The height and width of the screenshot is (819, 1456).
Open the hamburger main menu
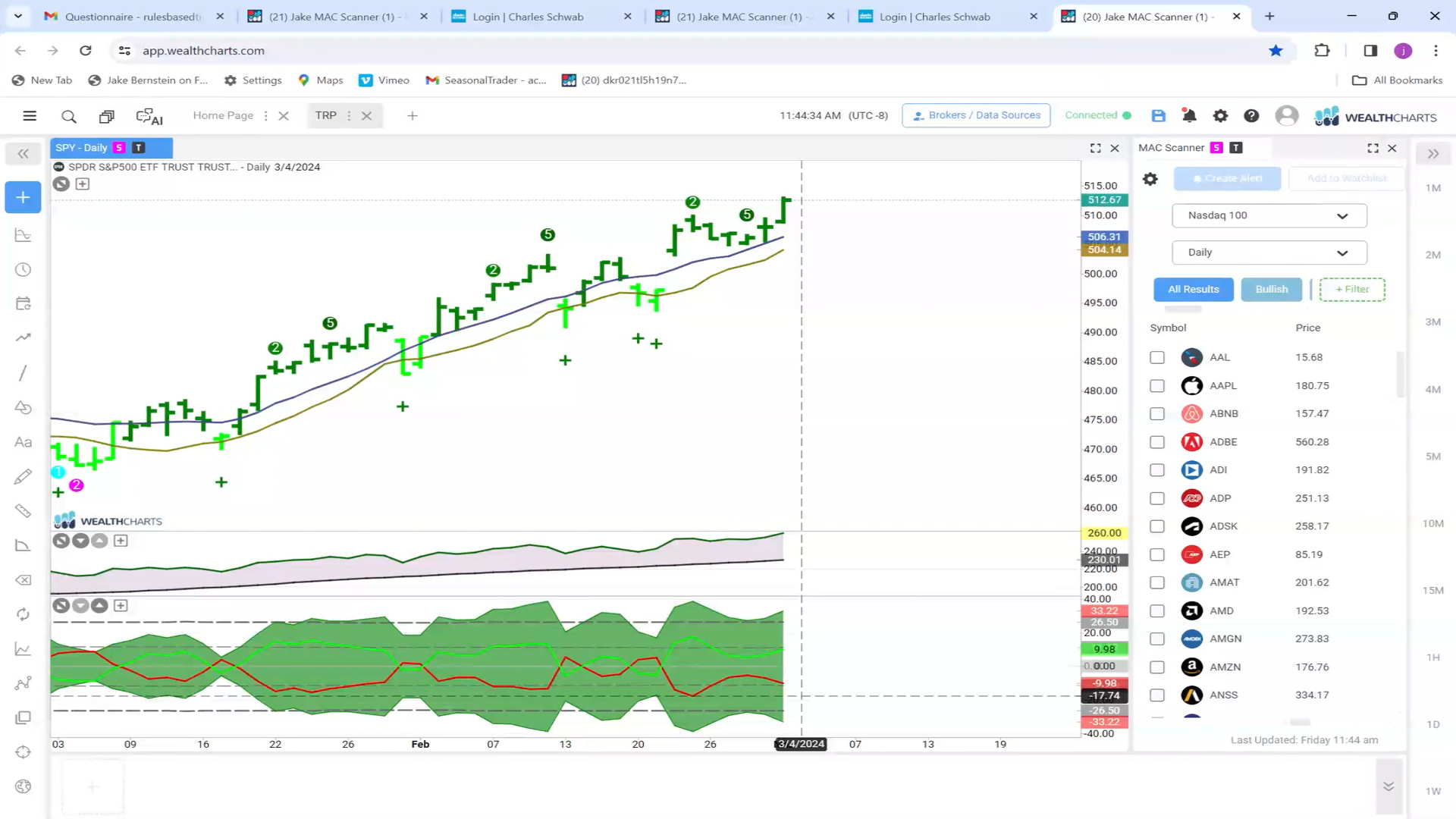point(30,116)
